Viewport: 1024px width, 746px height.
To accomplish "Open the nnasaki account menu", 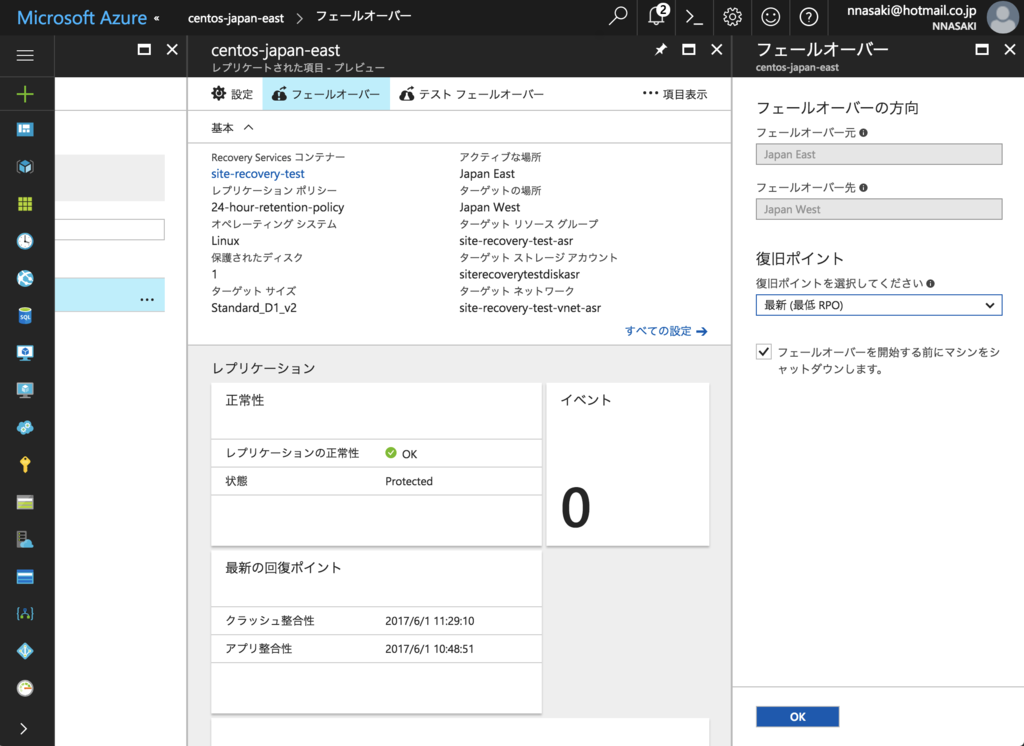I will 933,18.
